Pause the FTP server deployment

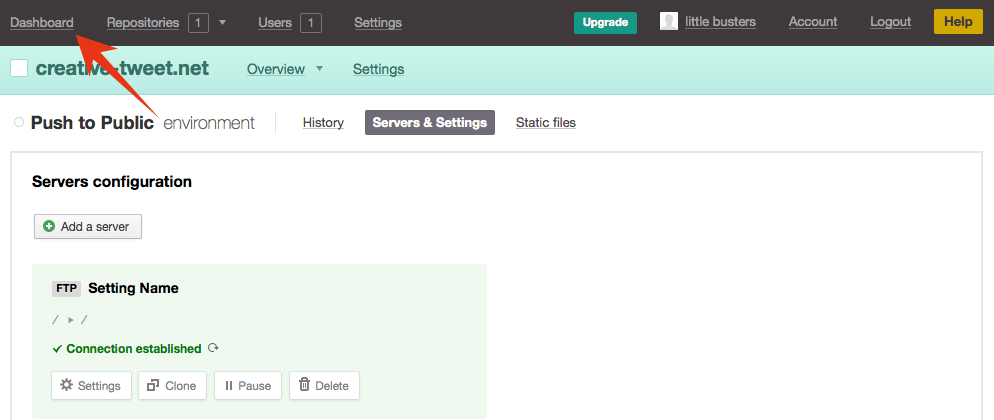pyautogui.click(x=247, y=385)
